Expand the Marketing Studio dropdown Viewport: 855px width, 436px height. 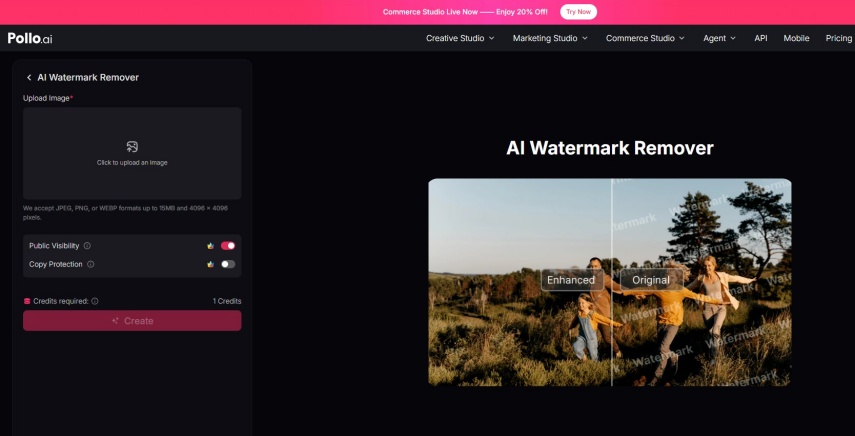click(550, 38)
